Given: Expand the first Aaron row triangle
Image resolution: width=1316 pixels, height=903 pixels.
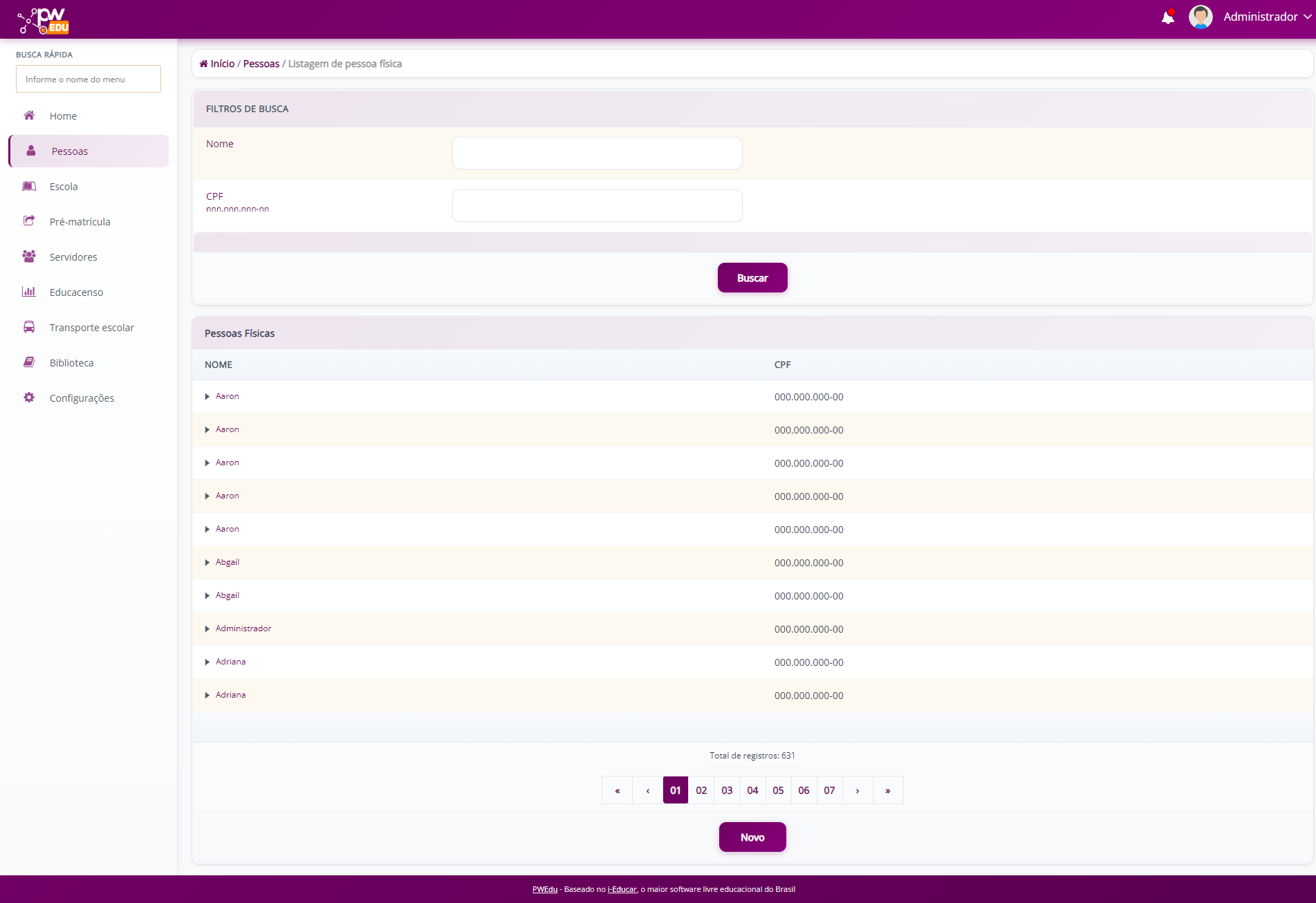Looking at the screenshot, I should tap(207, 397).
